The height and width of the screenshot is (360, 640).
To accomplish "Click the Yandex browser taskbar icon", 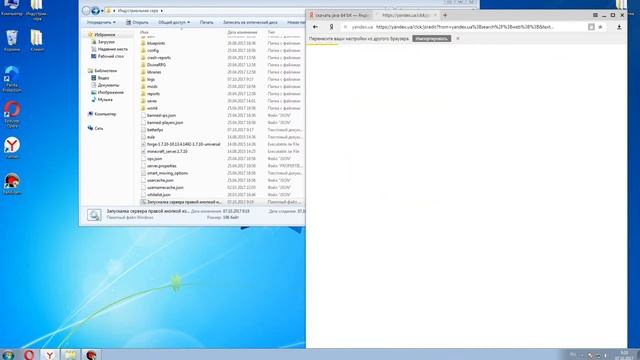I will click(x=50, y=355).
